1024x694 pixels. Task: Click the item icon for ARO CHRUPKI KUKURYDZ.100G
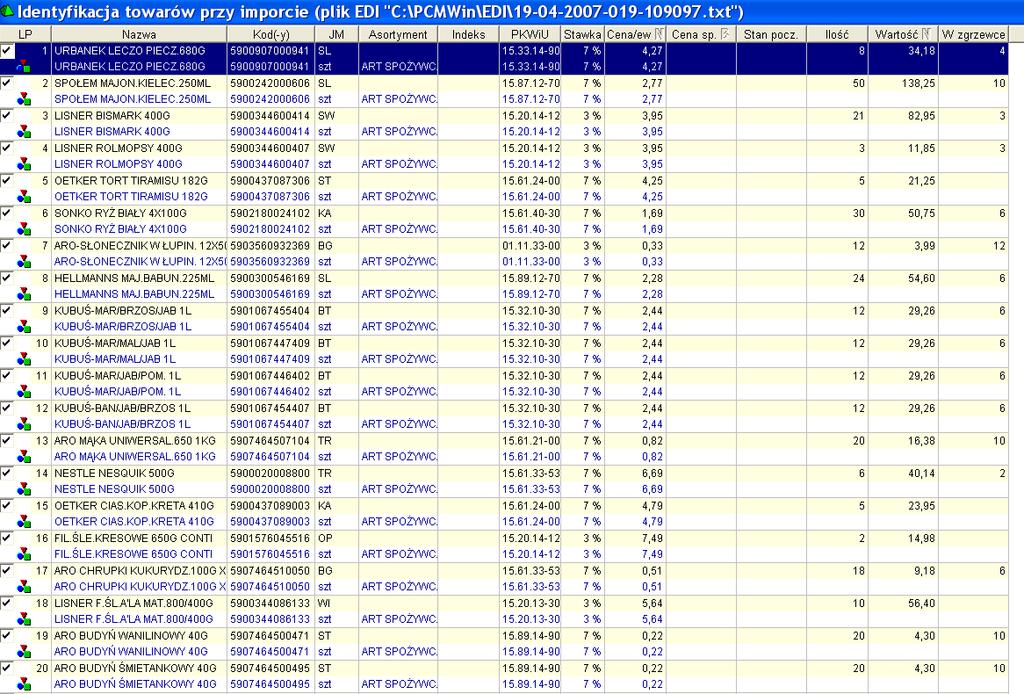pos(24,586)
